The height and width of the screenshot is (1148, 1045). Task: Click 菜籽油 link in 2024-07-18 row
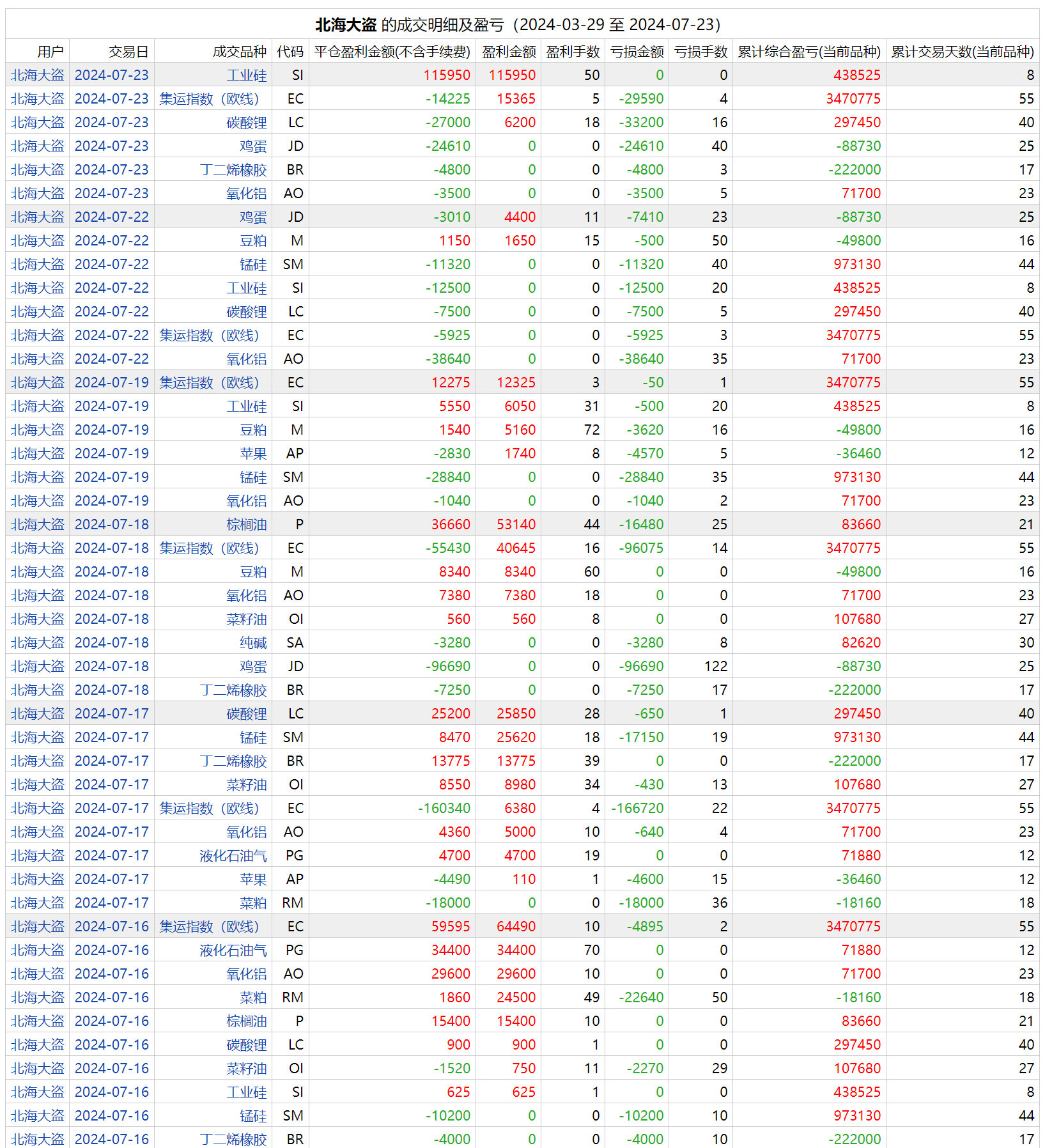click(x=246, y=619)
